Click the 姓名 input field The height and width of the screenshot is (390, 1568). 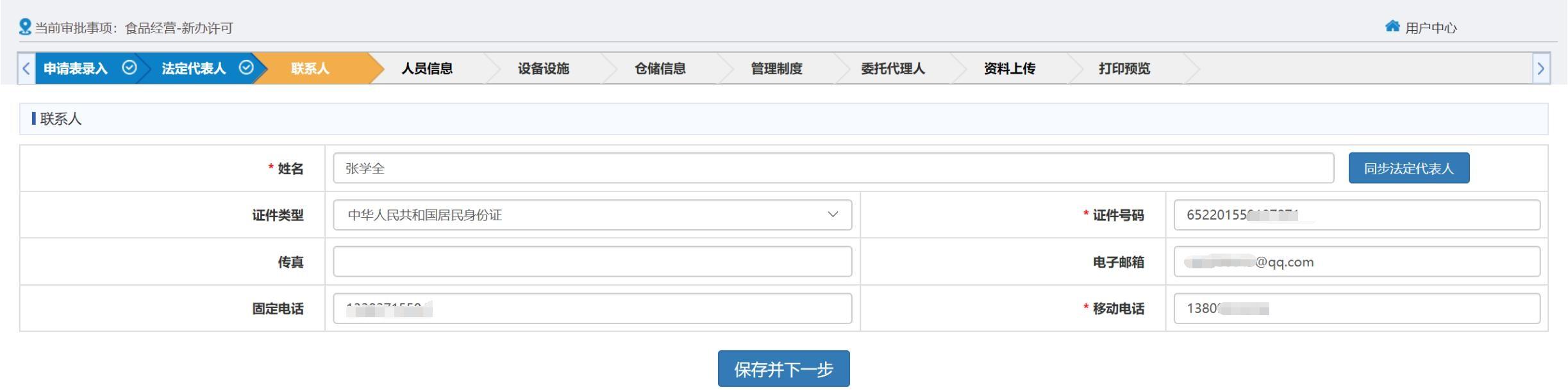(x=833, y=168)
